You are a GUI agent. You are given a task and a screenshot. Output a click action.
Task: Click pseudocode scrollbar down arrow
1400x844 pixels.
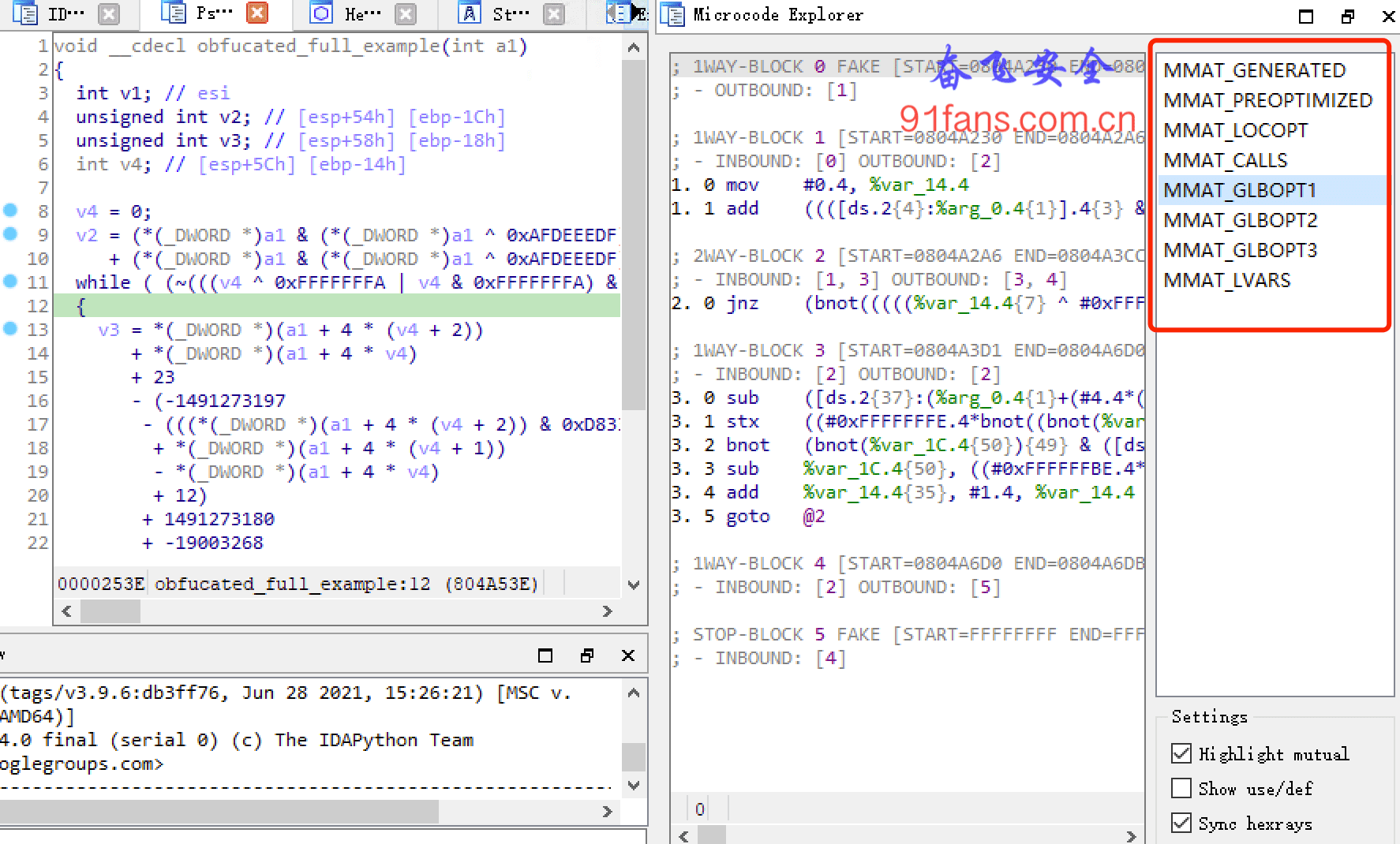click(634, 584)
